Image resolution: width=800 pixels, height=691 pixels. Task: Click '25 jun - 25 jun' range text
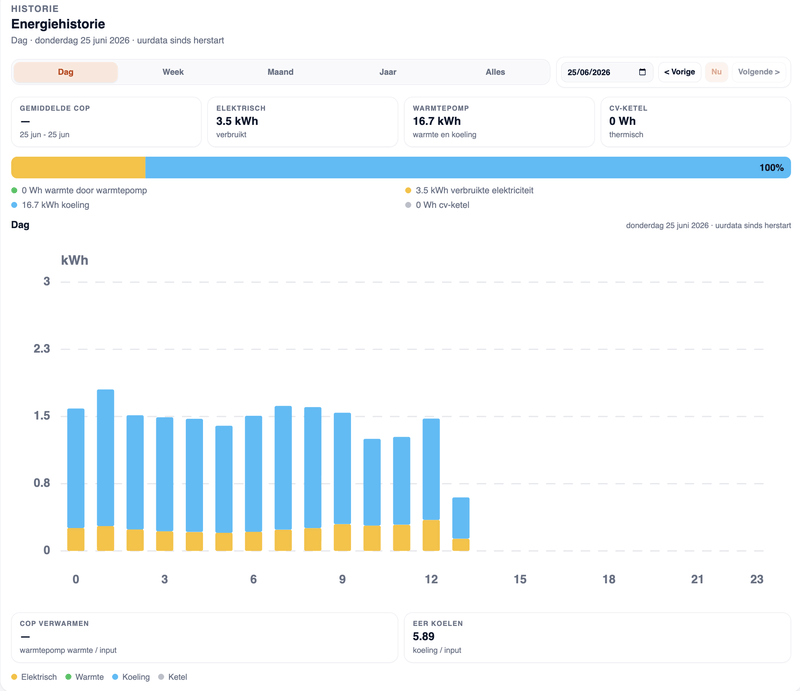click(x=44, y=135)
